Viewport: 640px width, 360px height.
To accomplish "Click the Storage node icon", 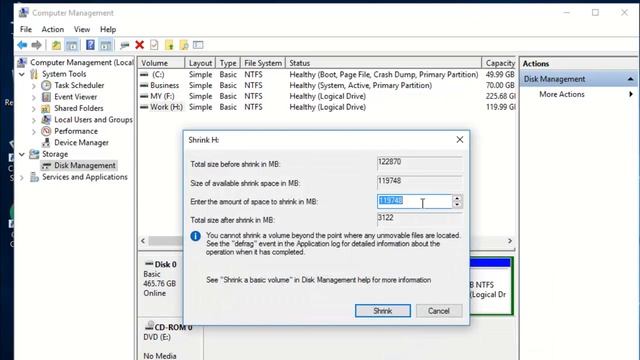I will tap(34, 154).
